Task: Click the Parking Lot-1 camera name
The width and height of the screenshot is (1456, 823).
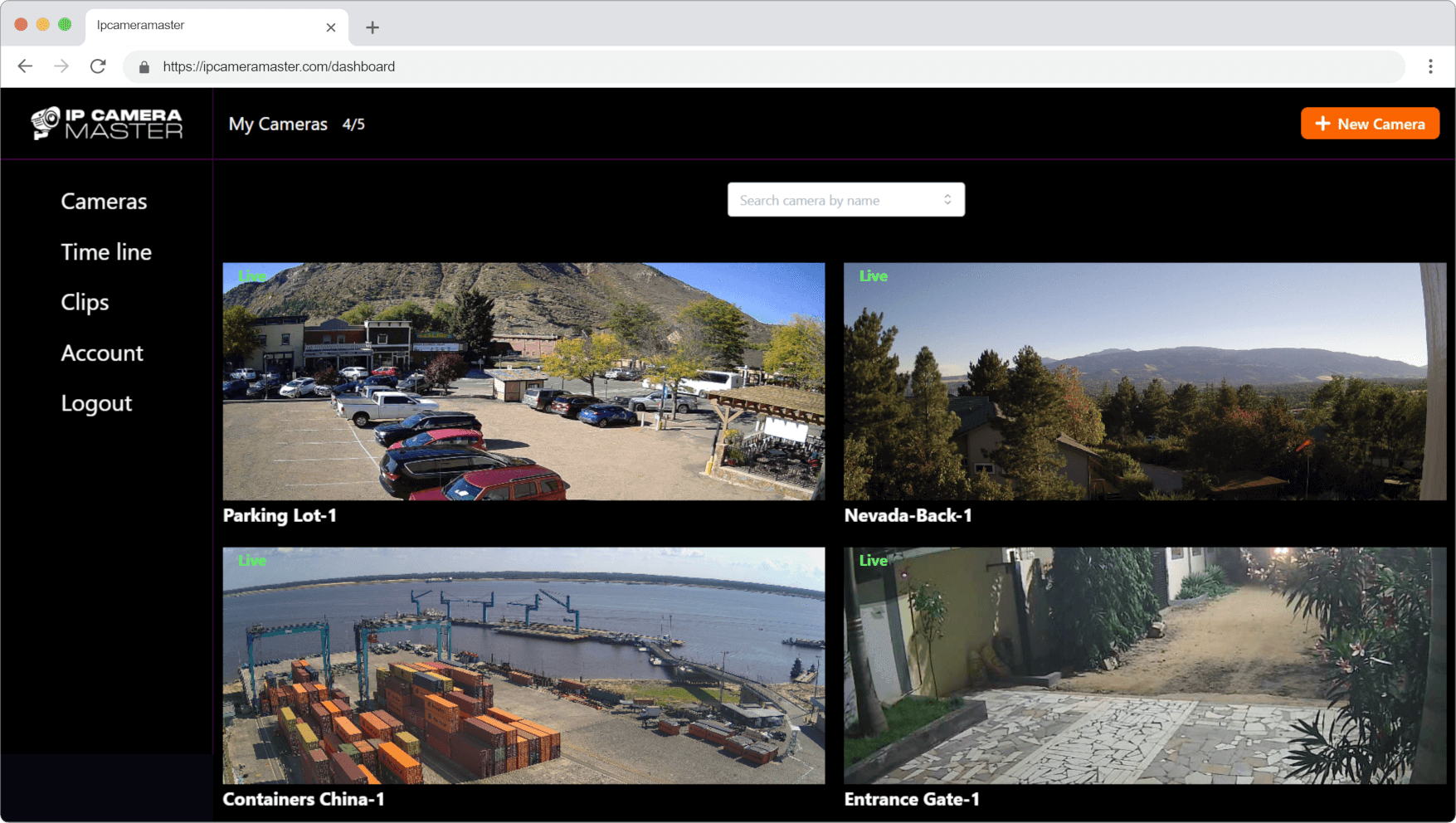Action: (280, 516)
